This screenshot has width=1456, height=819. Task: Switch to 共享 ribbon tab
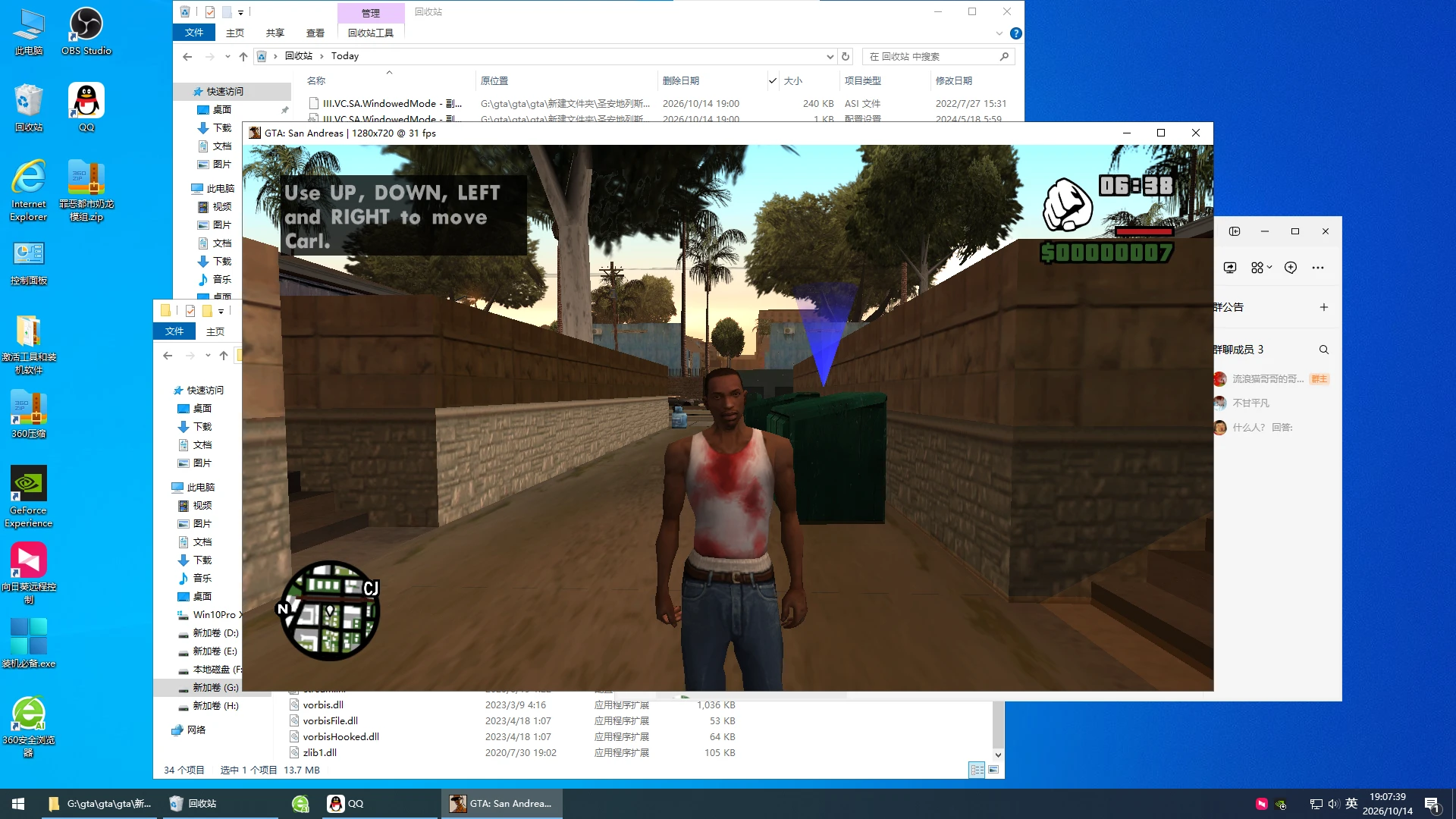[275, 33]
